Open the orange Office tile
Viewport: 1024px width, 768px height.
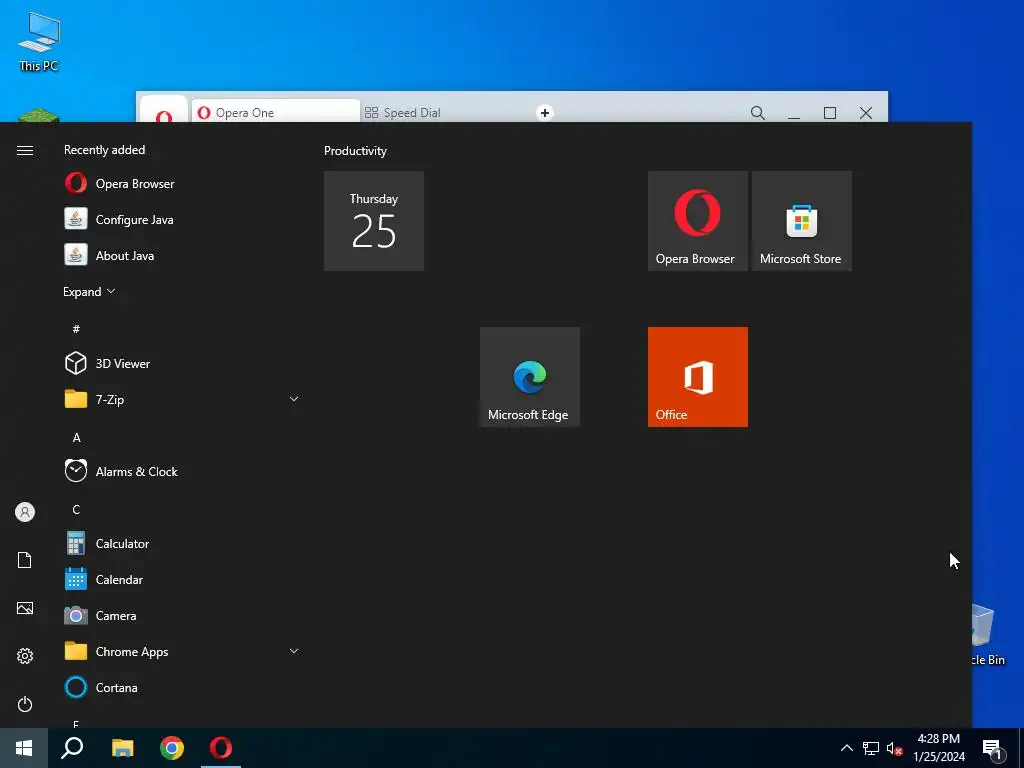pyautogui.click(x=697, y=377)
